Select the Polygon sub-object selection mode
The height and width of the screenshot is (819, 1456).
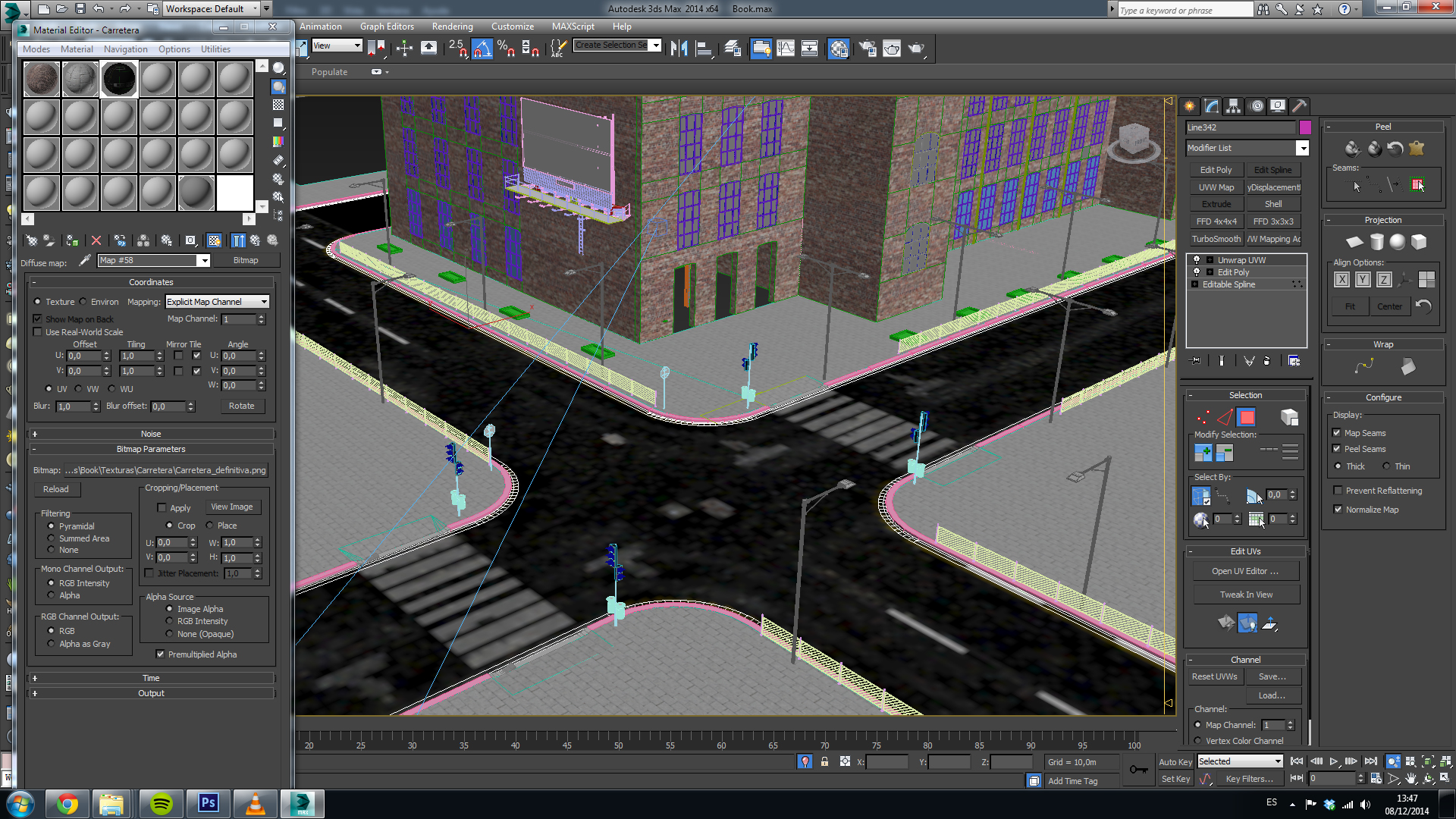pos(1246,417)
